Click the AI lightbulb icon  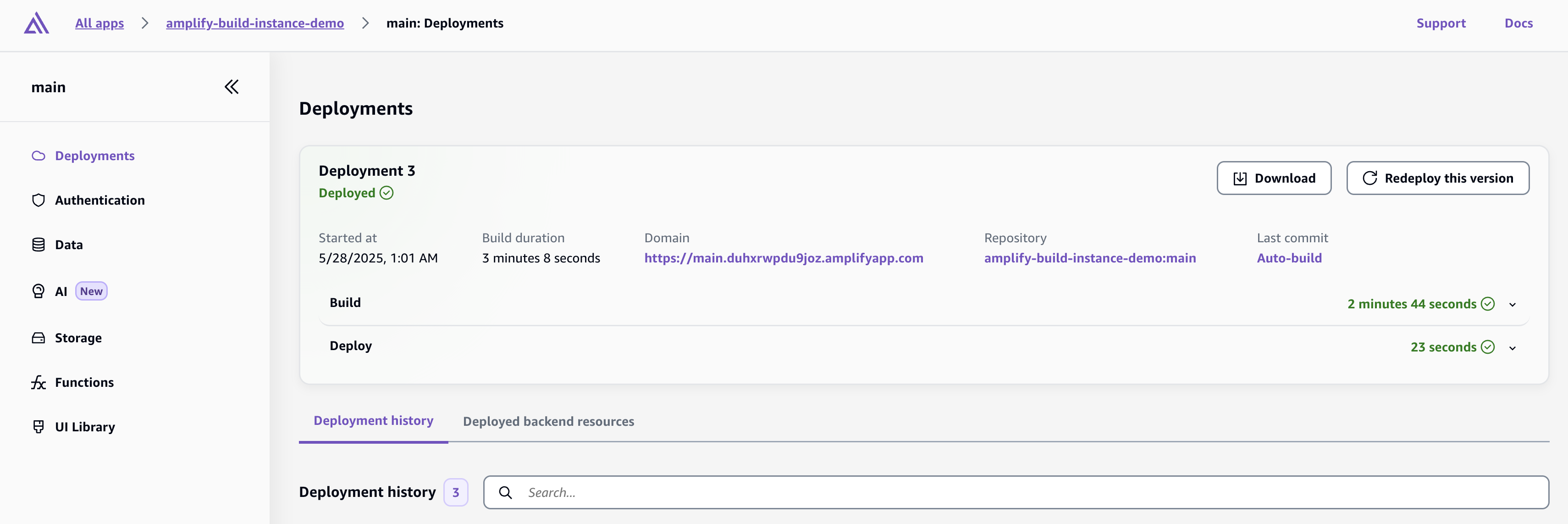(x=39, y=291)
